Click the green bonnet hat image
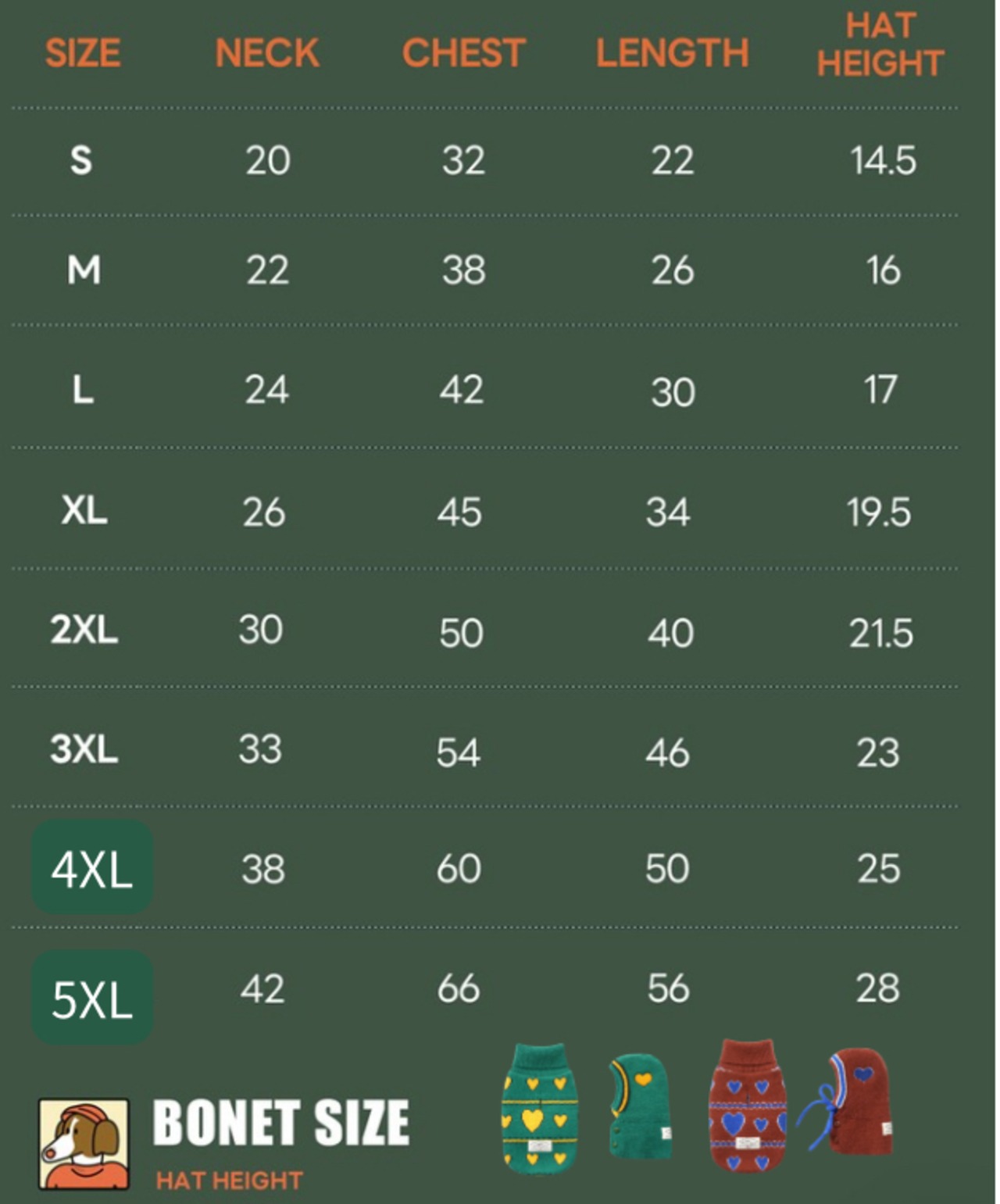Viewport: 1000px width, 1204px height. [640, 1105]
